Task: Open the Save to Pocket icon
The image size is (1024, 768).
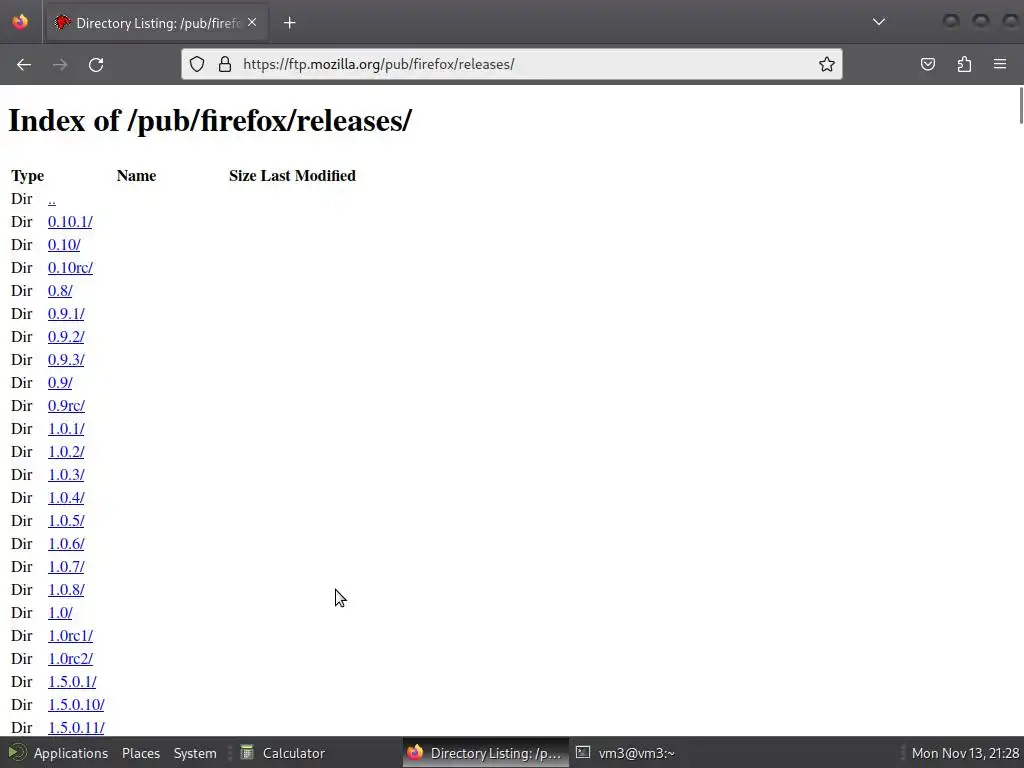Action: click(928, 64)
